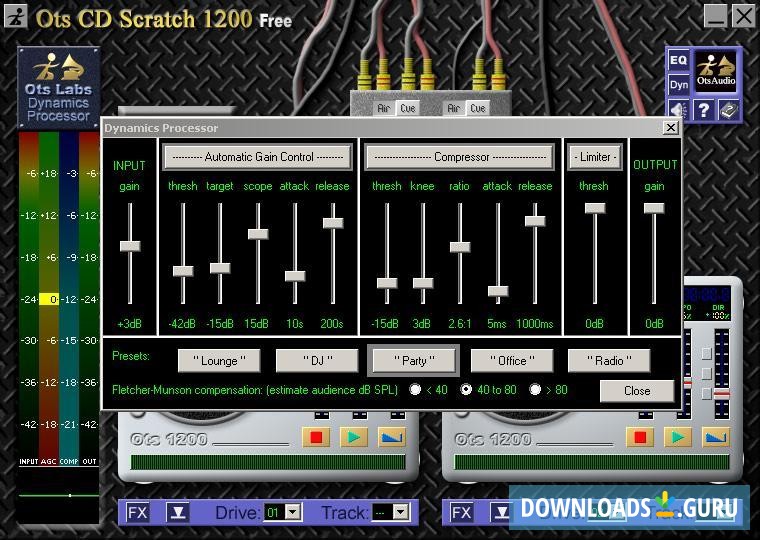
Task: Open the EQ panel icon
Action: point(678,60)
